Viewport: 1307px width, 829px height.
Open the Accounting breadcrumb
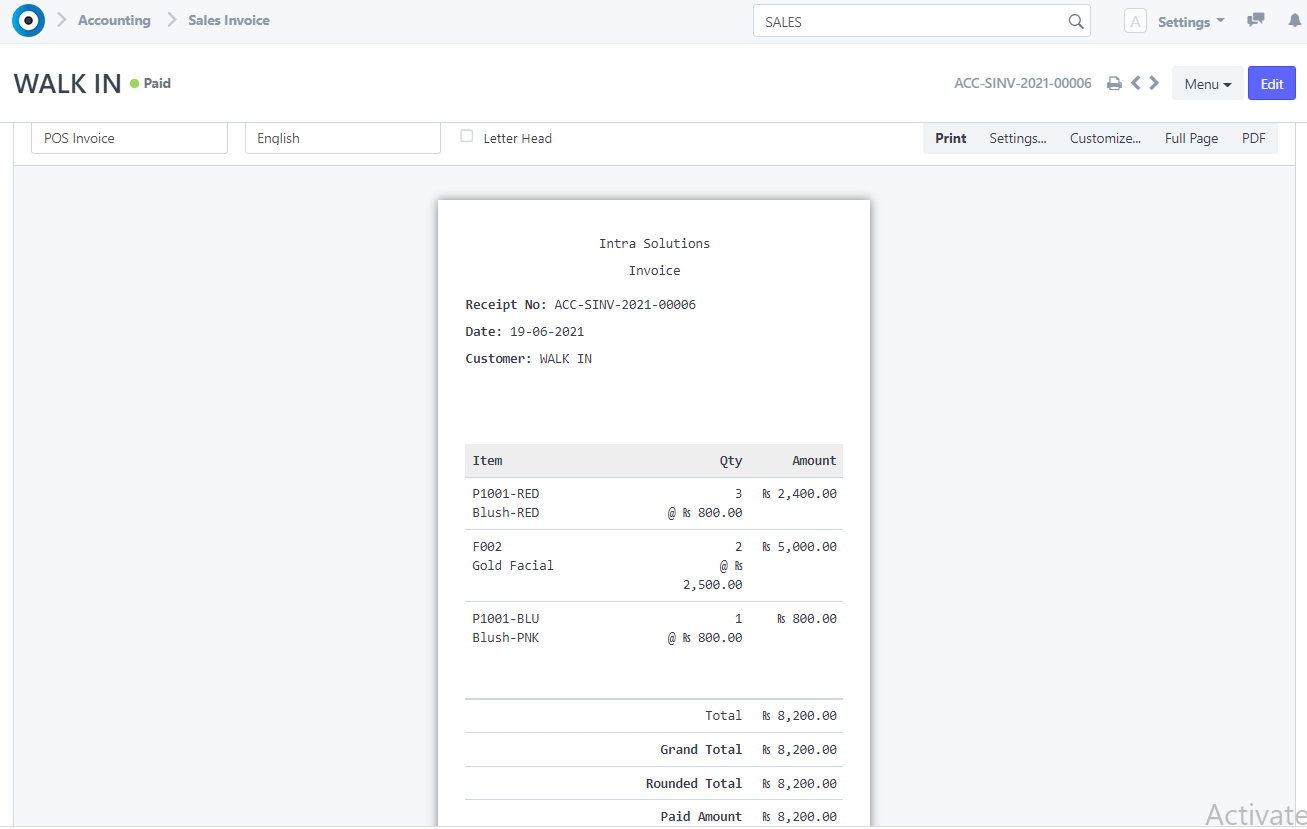coord(114,20)
